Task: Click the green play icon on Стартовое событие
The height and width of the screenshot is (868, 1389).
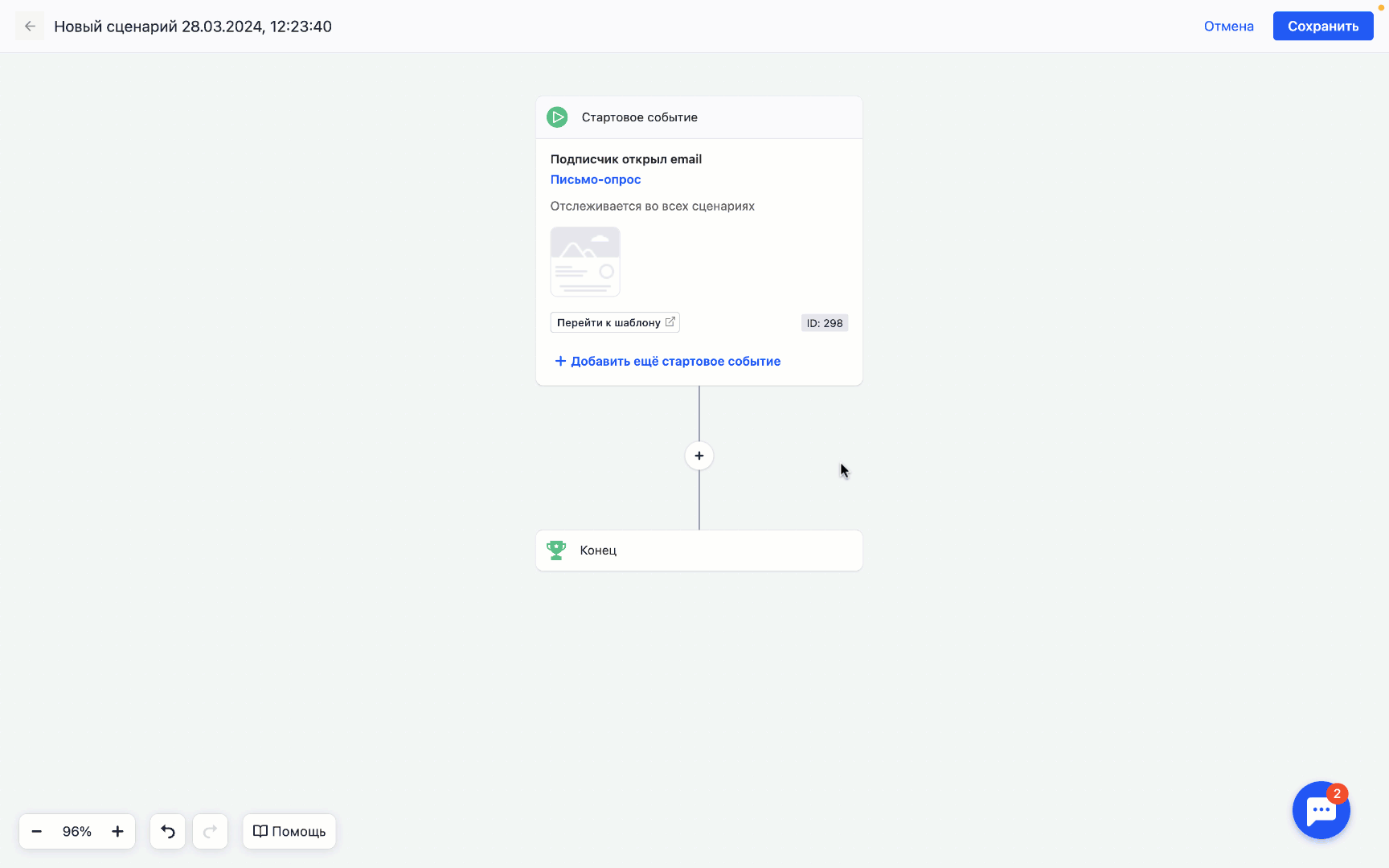Action: [x=557, y=117]
